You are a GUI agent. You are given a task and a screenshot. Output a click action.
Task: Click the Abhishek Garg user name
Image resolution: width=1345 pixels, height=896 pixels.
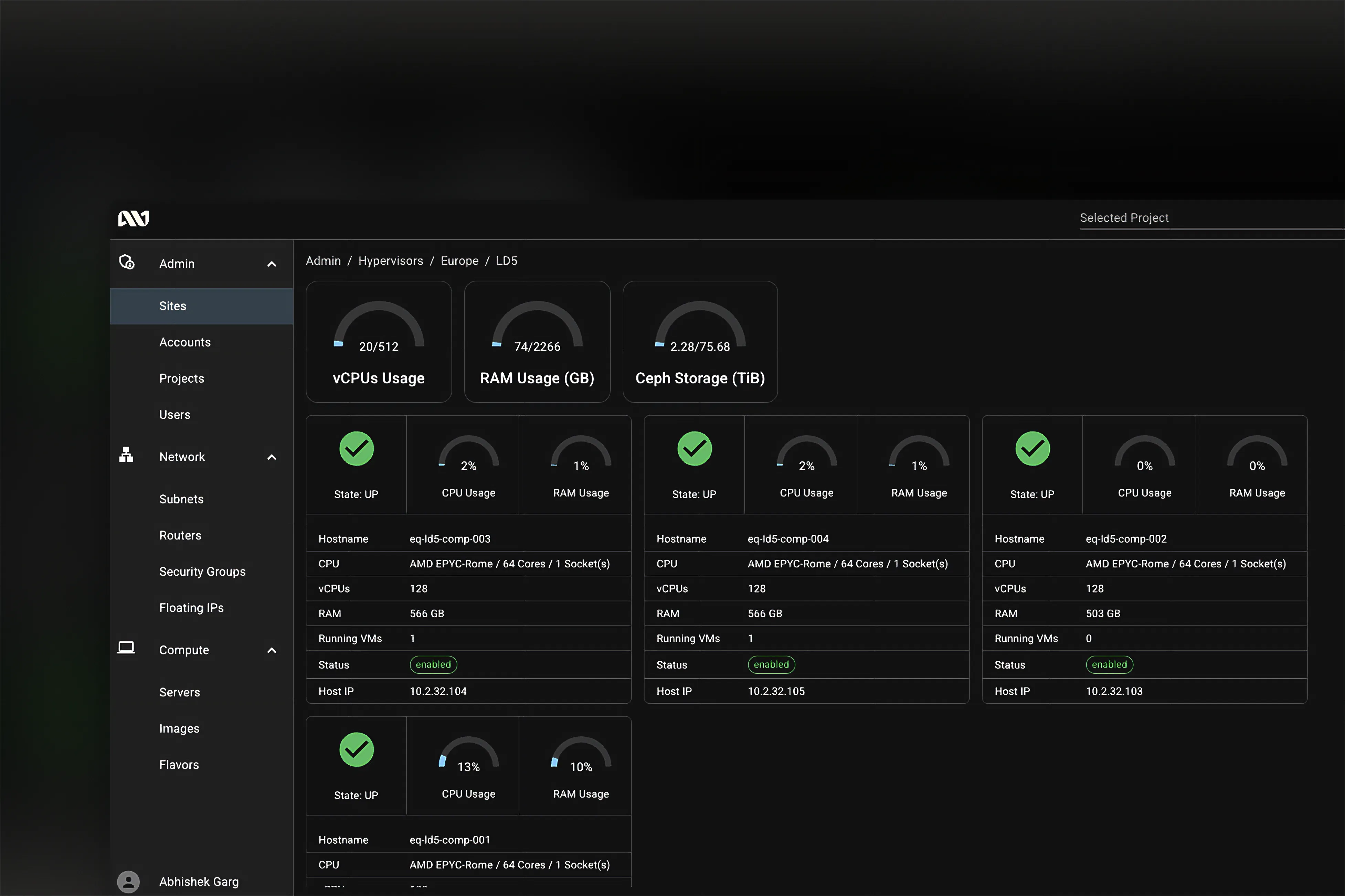(x=199, y=882)
